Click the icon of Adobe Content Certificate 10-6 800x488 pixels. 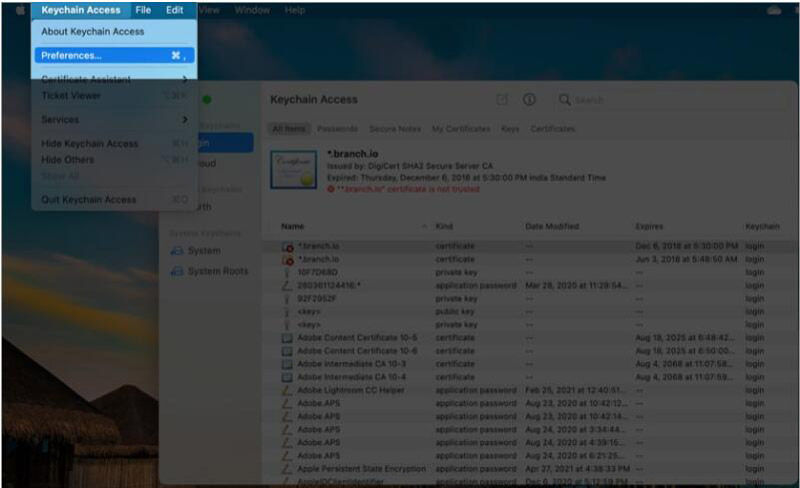pos(287,351)
